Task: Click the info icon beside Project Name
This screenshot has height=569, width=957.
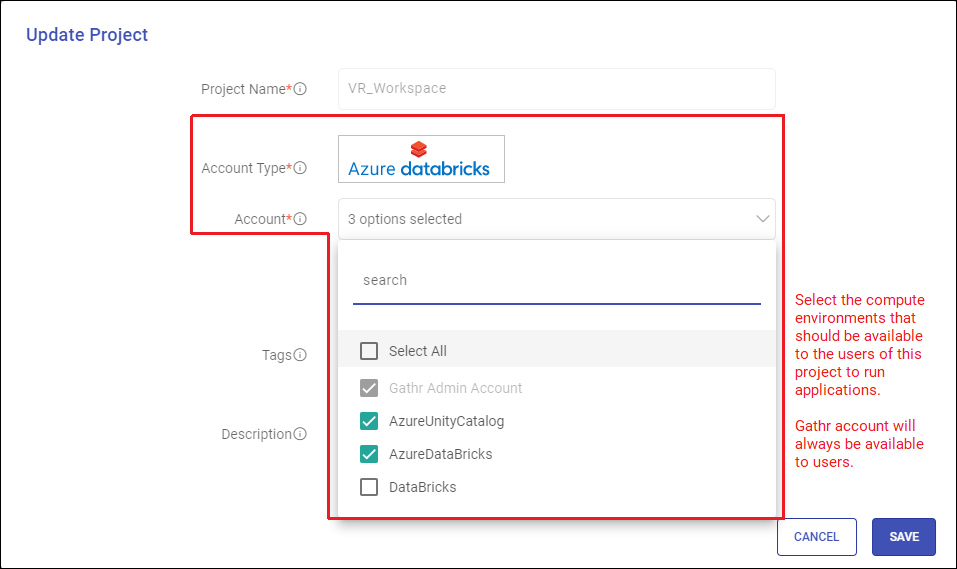Action: [x=300, y=89]
